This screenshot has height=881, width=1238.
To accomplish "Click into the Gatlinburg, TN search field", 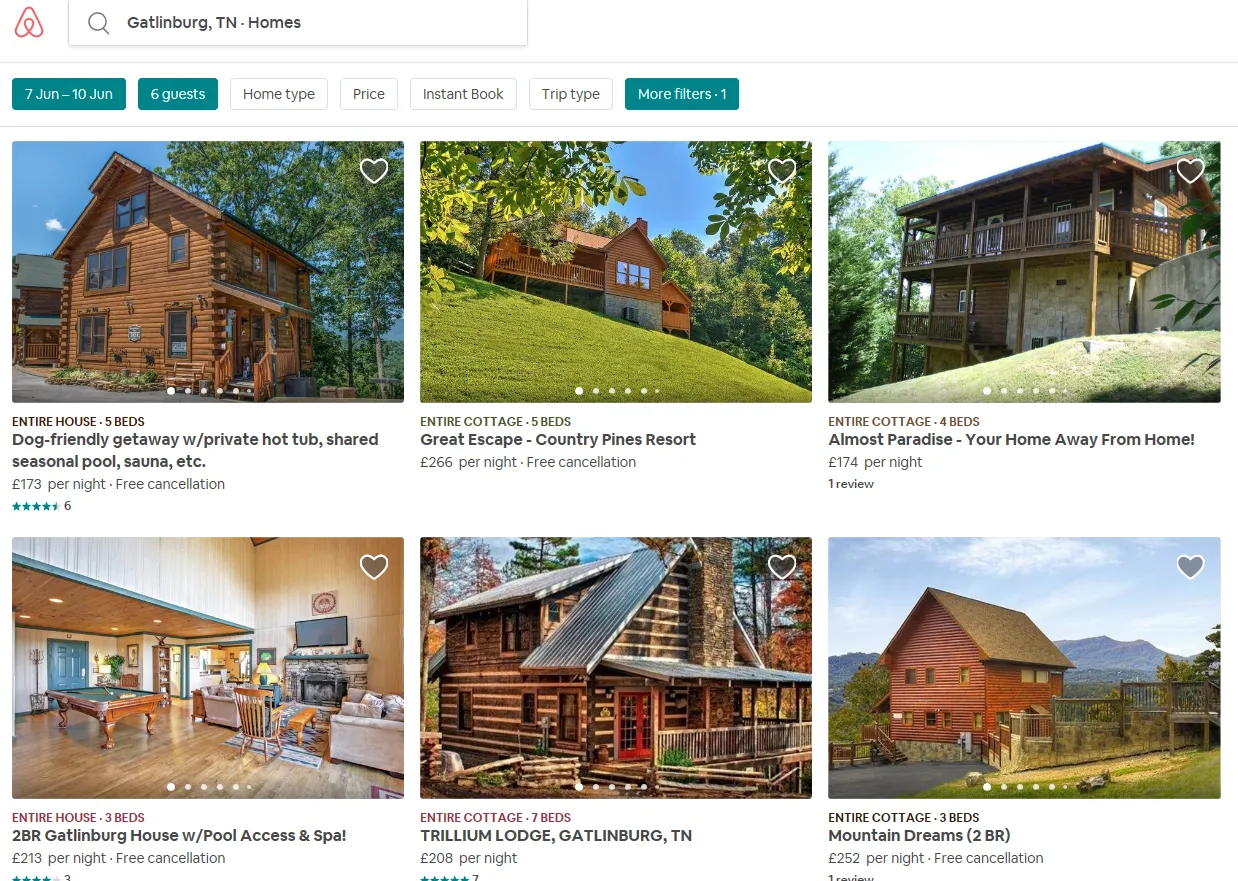I will (x=298, y=23).
